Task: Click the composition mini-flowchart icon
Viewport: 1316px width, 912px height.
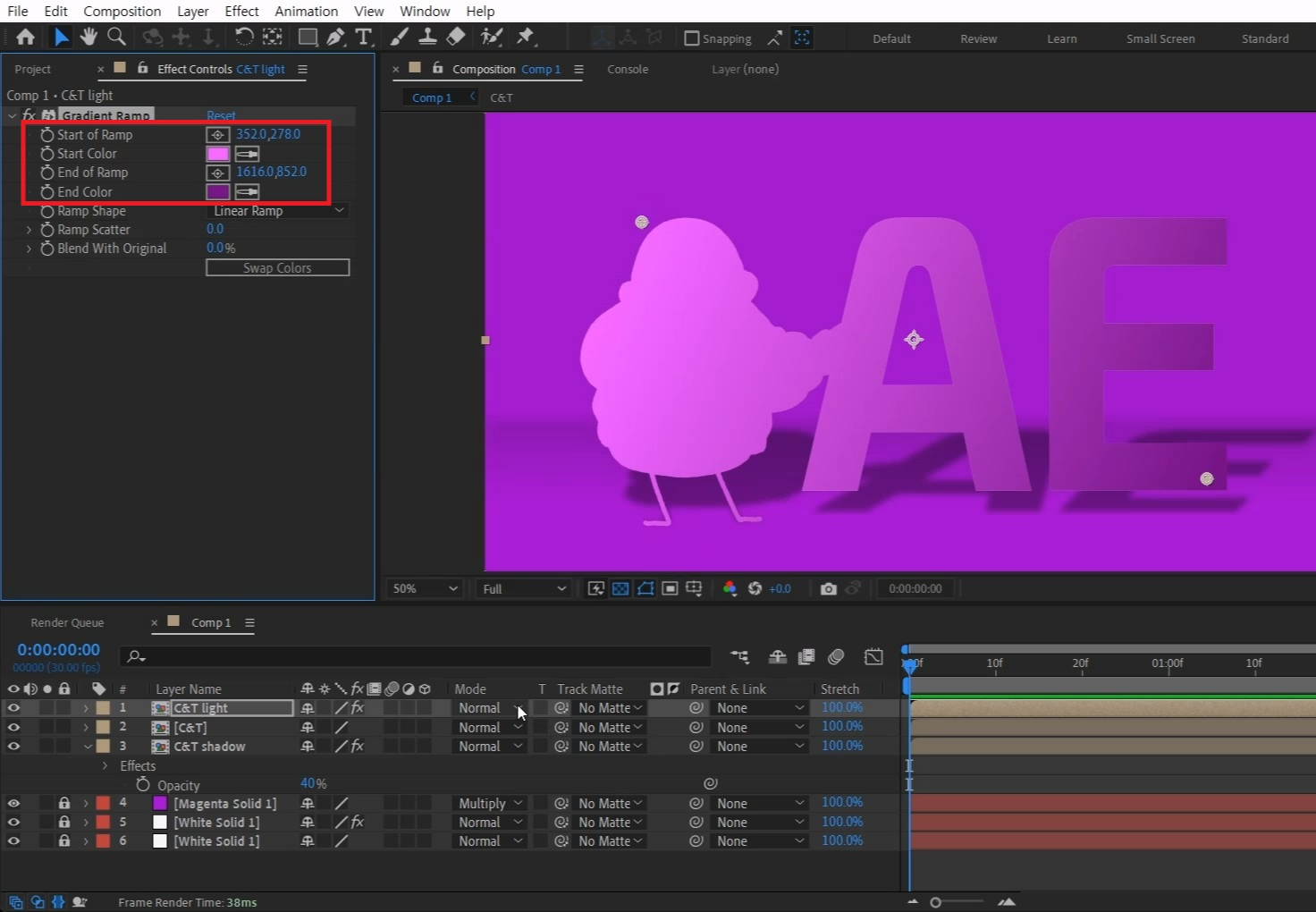Action: click(739, 657)
